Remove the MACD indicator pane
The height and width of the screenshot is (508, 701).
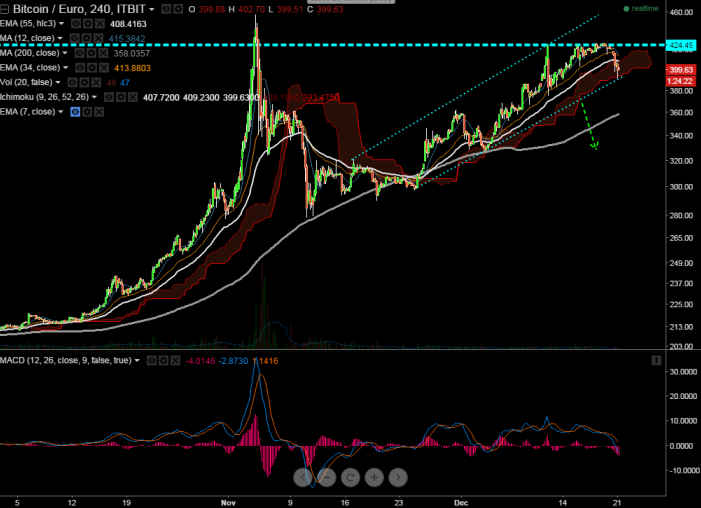click(x=175, y=360)
